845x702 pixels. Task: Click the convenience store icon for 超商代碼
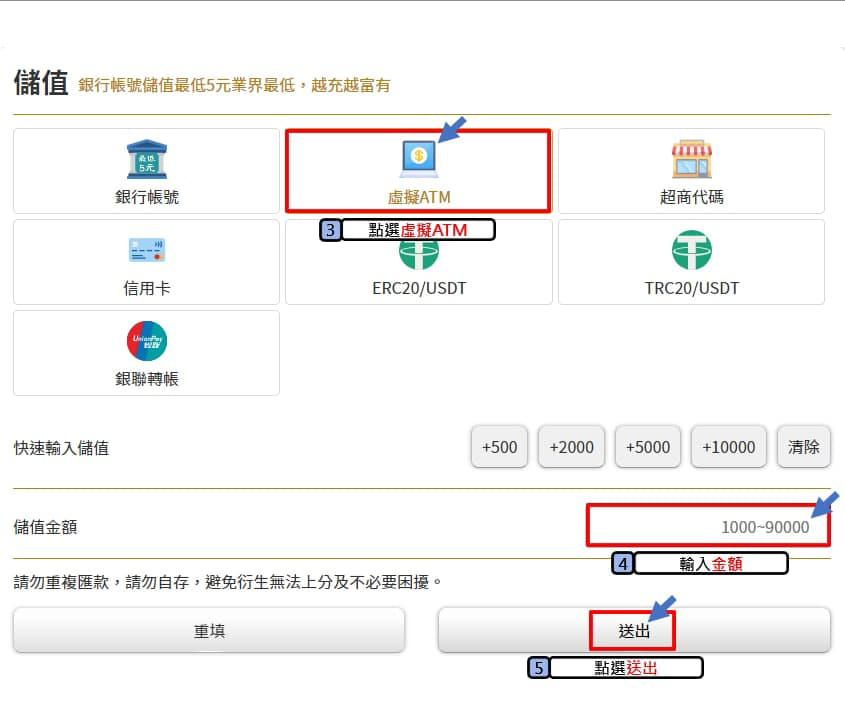691,160
